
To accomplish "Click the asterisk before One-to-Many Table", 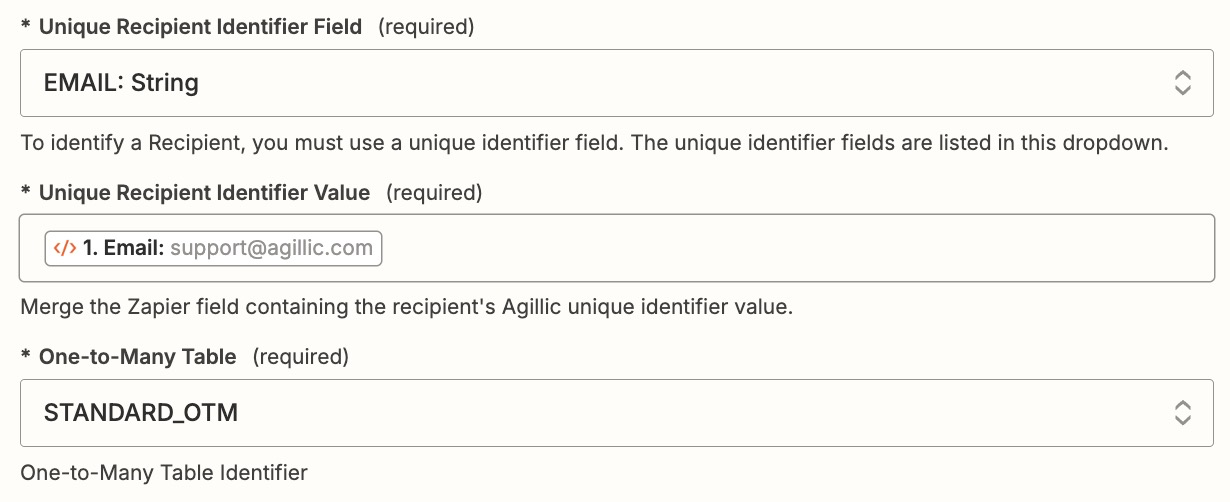I will coord(26,355).
